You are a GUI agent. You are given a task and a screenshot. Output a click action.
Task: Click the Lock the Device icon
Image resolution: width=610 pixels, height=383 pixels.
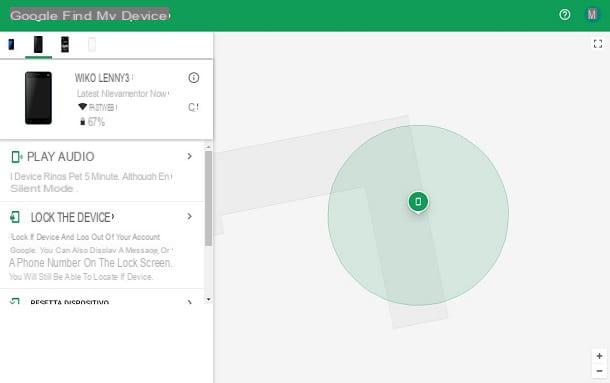pos(15,217)
